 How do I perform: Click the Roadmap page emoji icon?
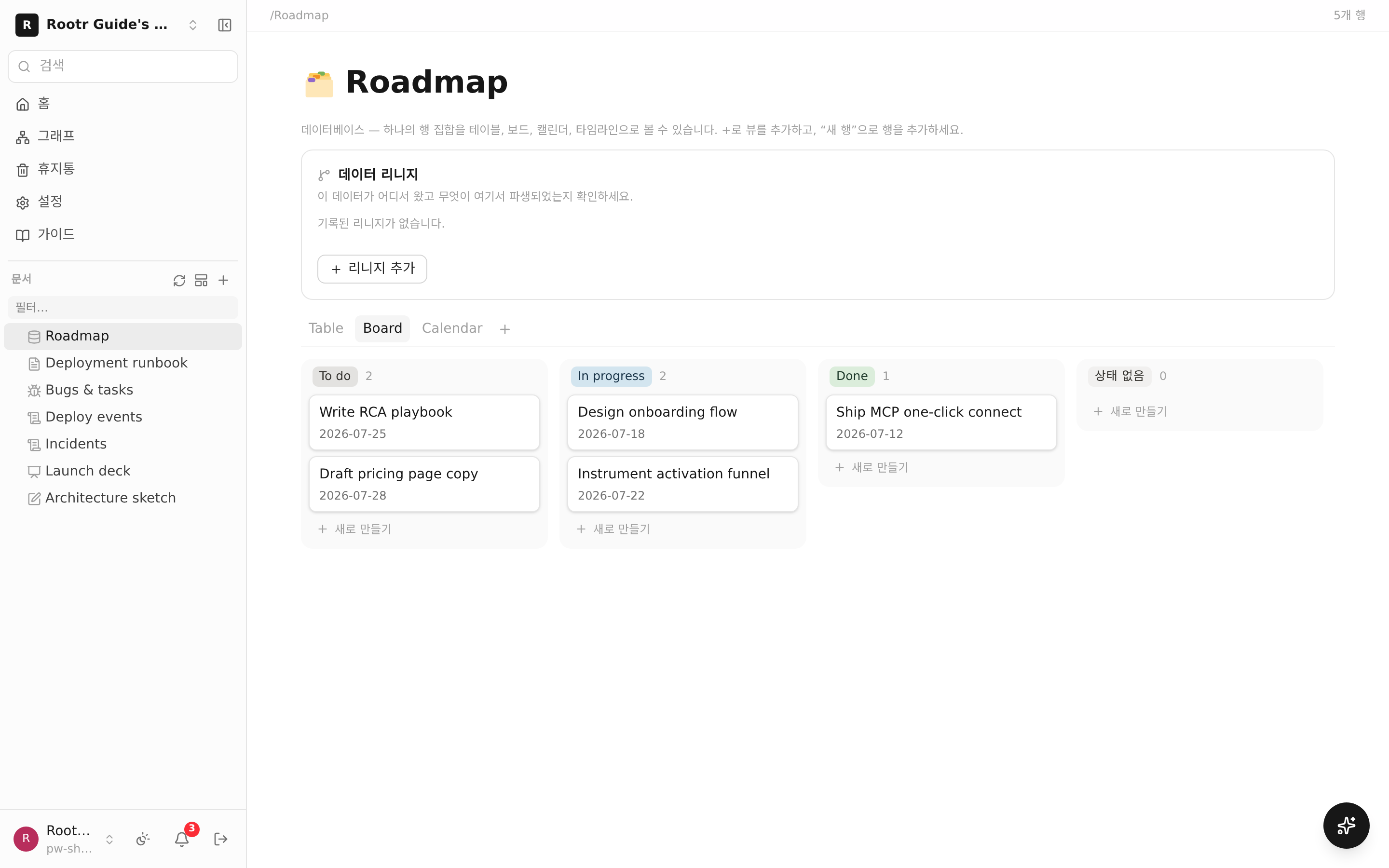pos(319,84)
